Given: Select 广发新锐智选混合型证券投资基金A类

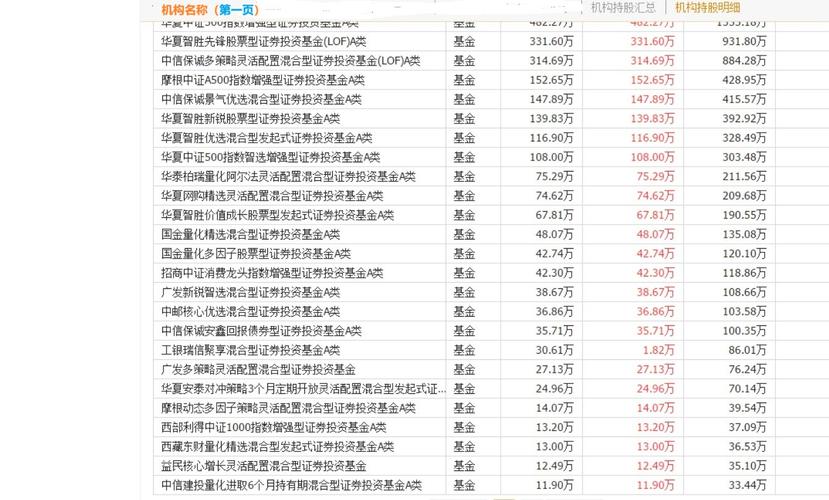Looking at the screenshot, I should (251, 292).
